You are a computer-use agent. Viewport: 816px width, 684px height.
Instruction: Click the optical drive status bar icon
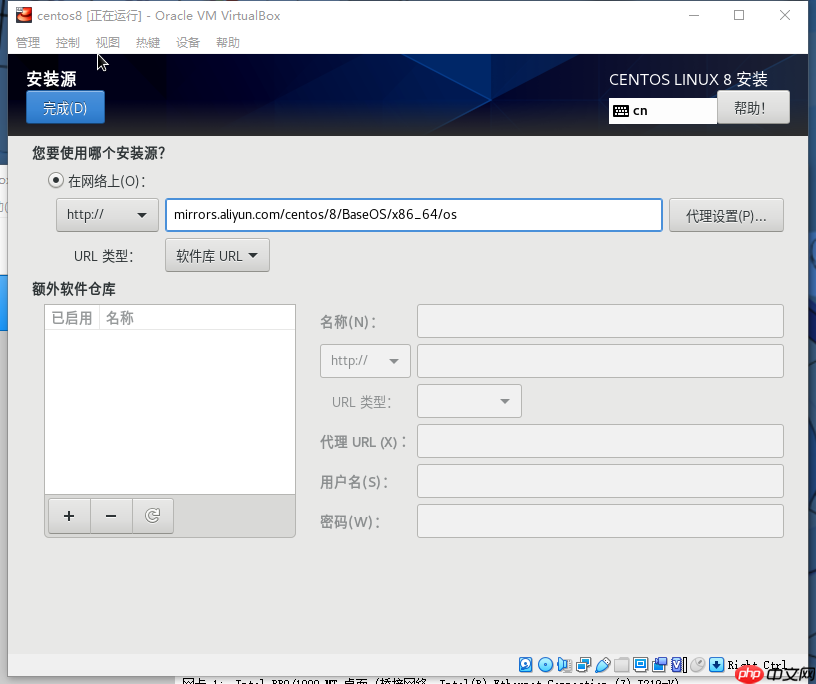point(545,664)
